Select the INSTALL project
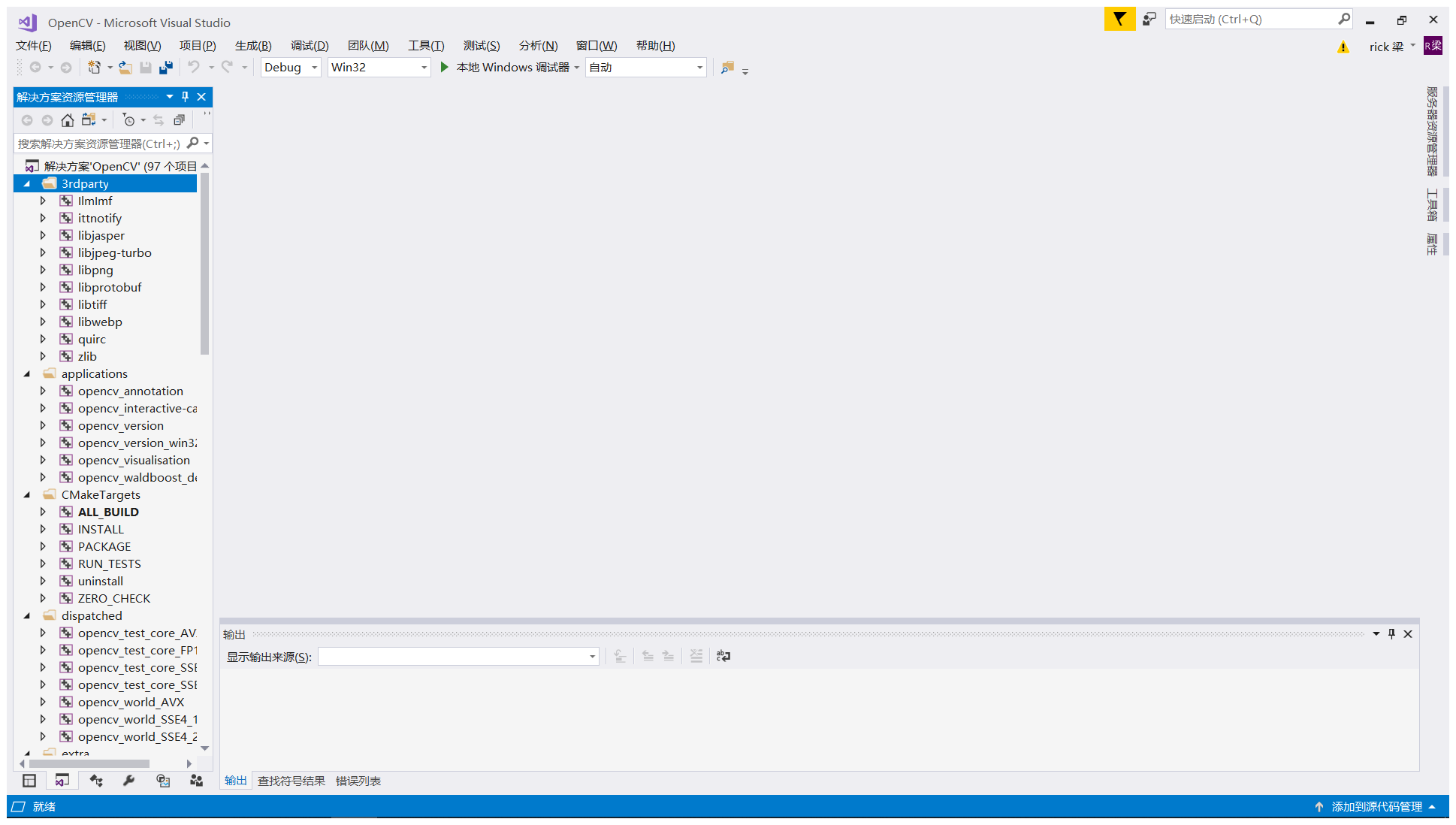Screen dimensions: 1456x825 (101, 530)
